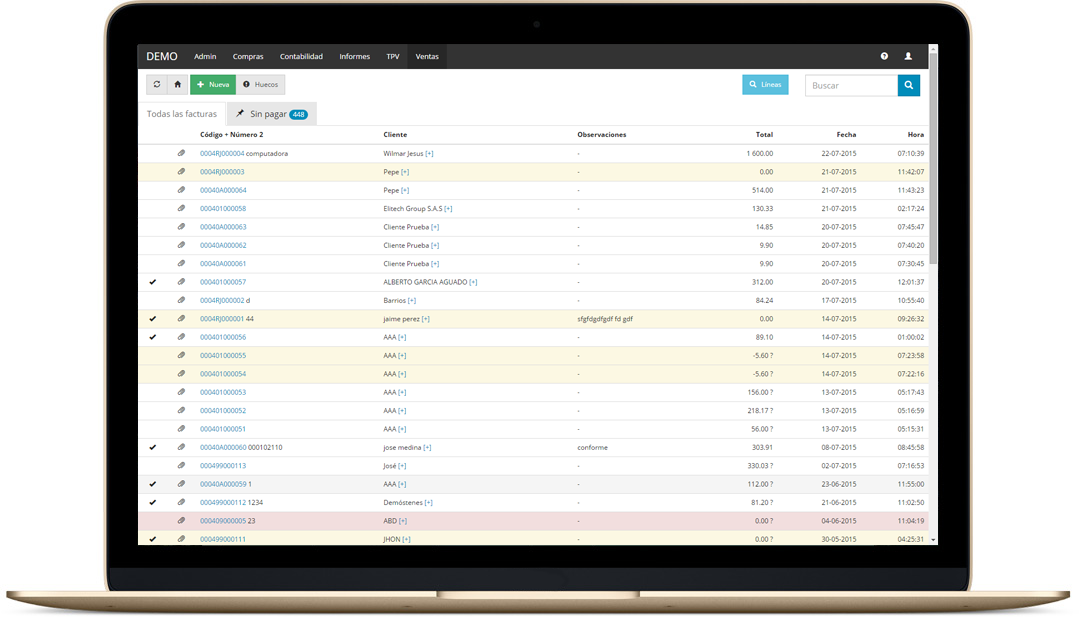
Task: Expand jose medina client [+]
Action: (427, 448)
